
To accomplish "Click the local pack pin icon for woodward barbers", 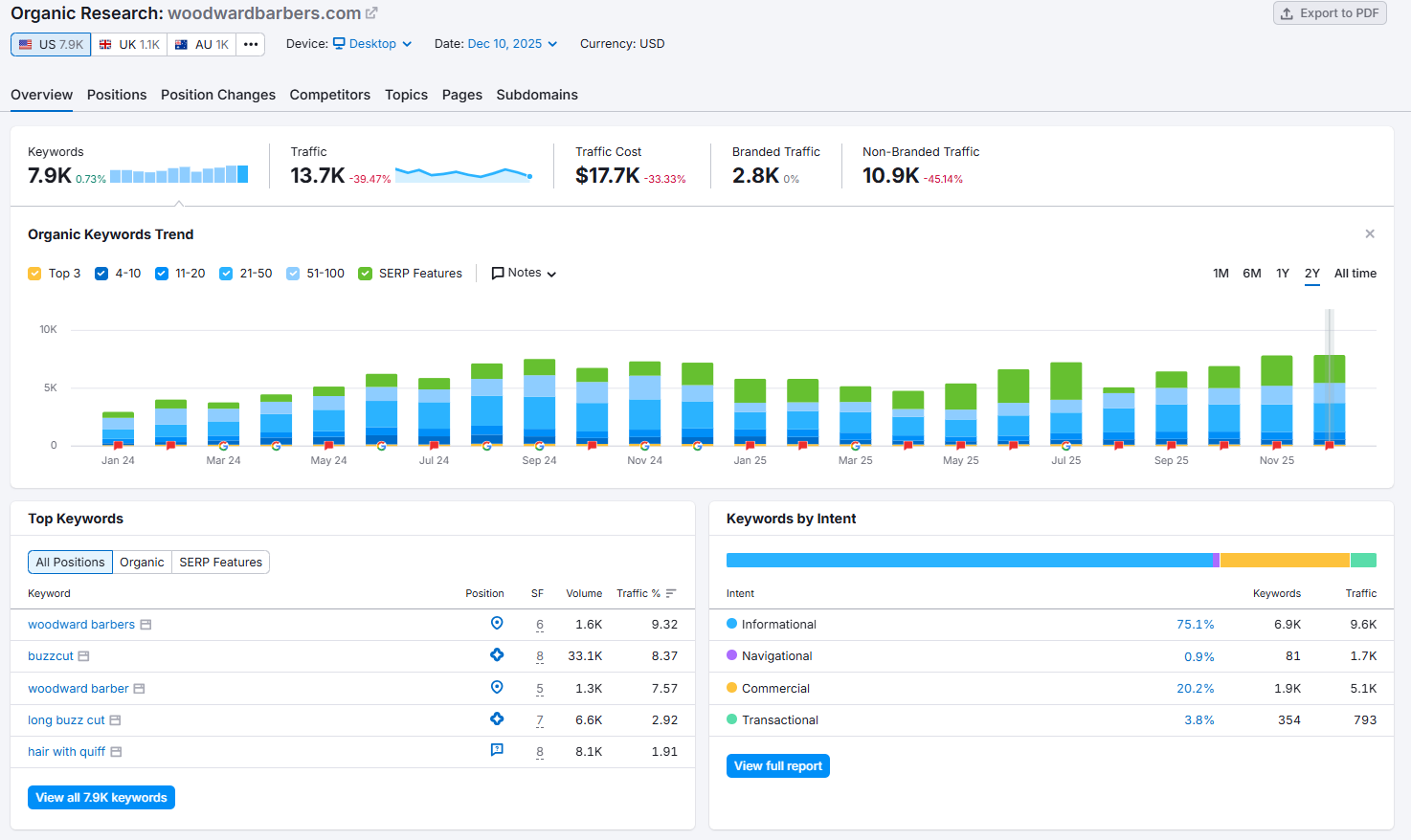I will [497, 623].
